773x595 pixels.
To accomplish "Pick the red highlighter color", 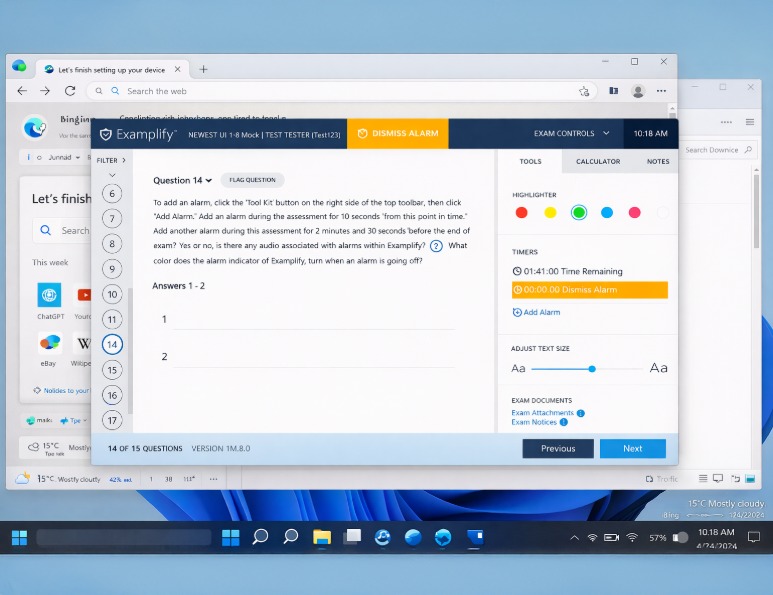I will (x=521, y=212).
